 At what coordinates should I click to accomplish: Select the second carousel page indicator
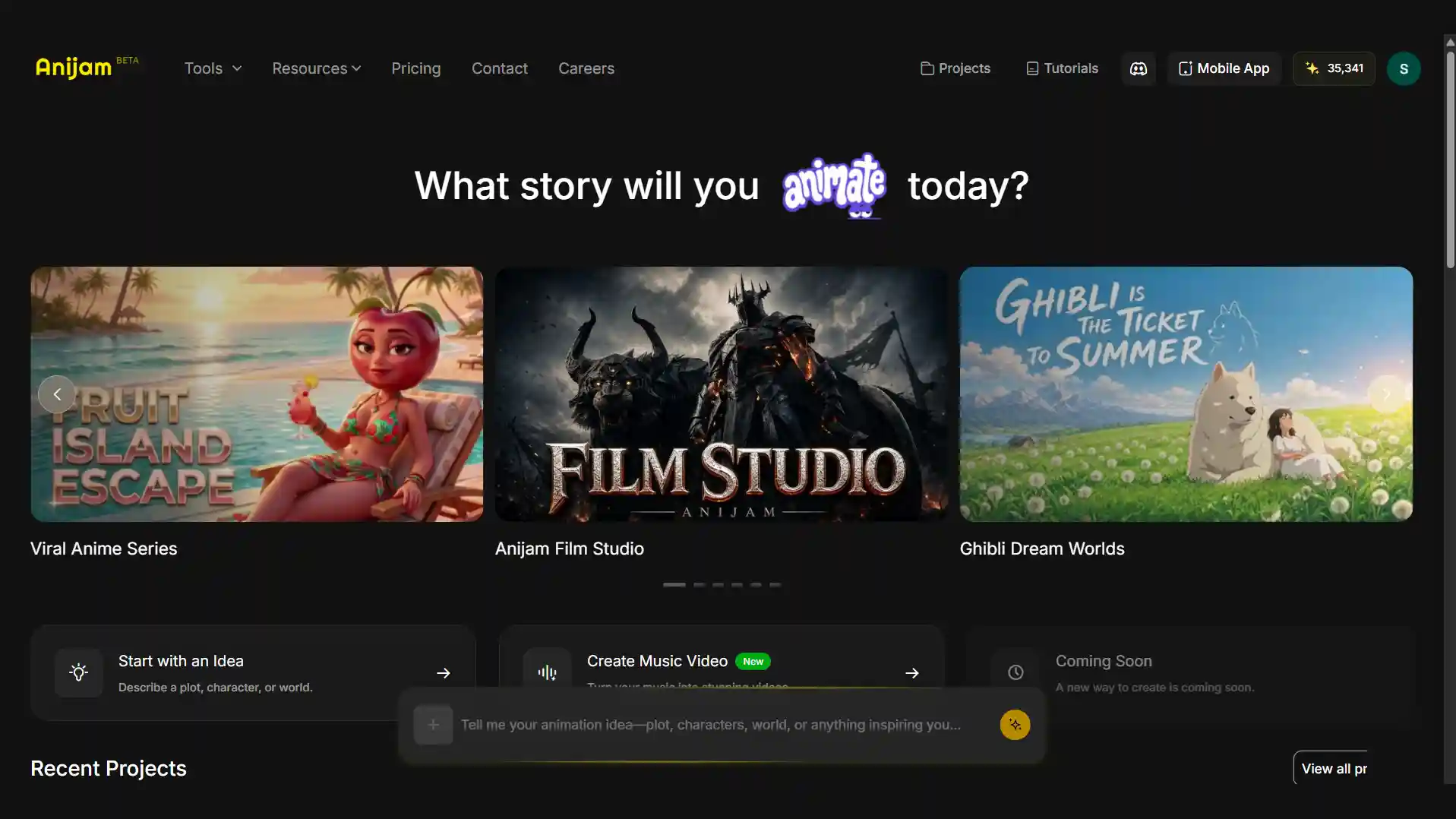(x=699, y=584)
